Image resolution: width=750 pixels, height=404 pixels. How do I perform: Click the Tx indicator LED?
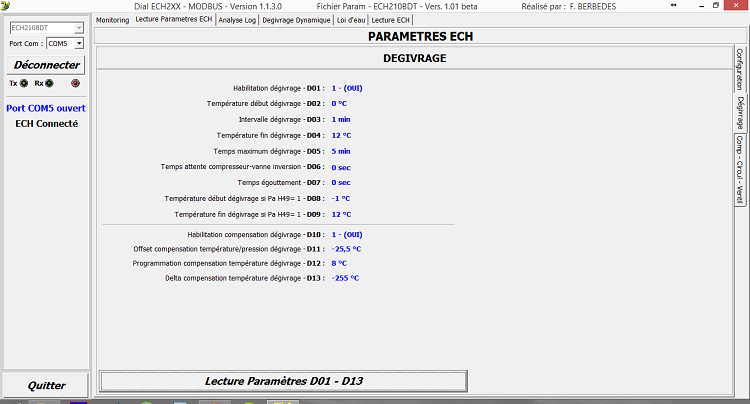coord(23,84)
